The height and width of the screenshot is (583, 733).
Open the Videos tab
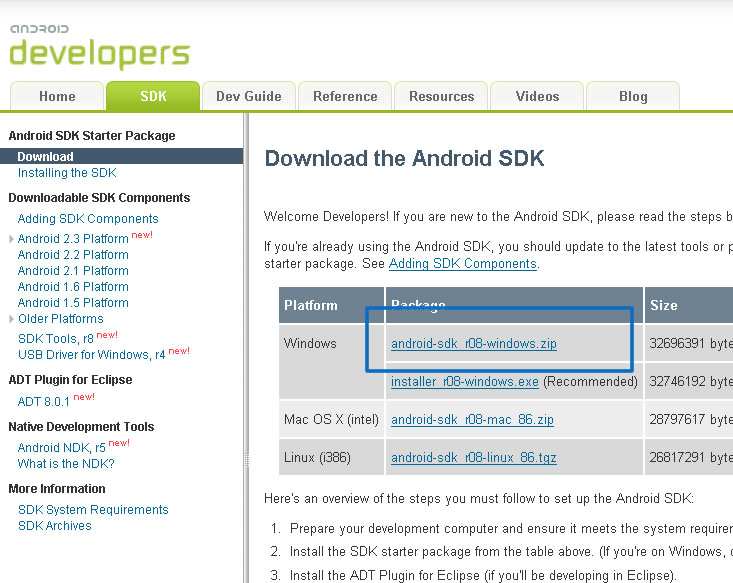click(537, 96)
